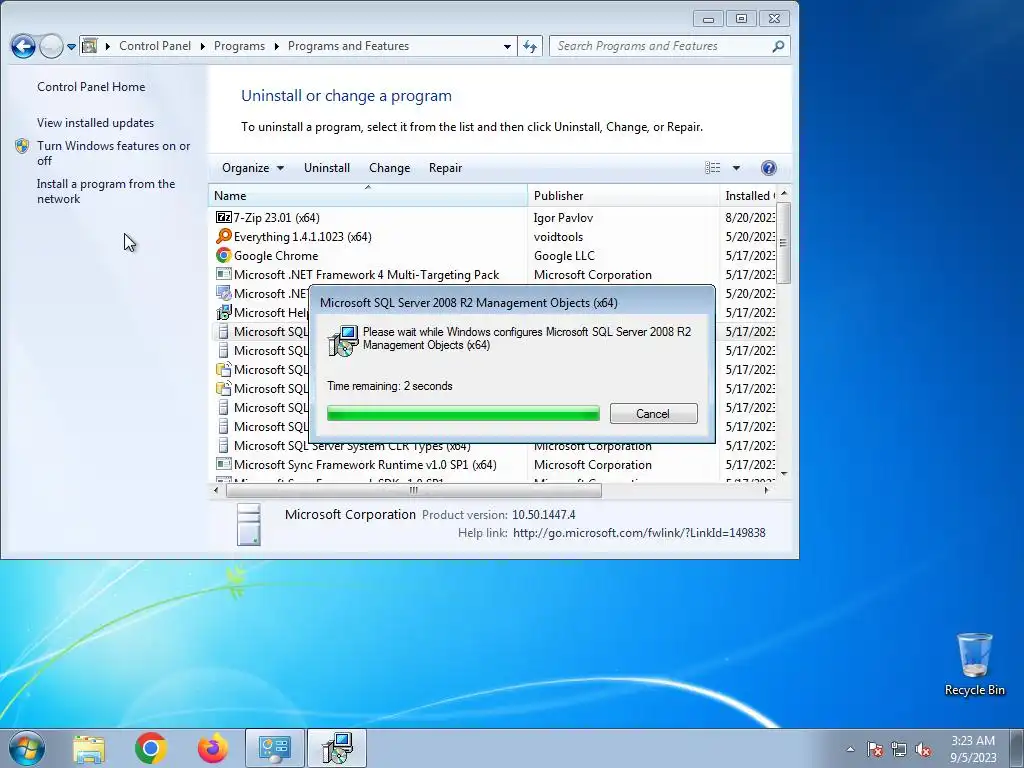Click the horizontal scrollbar thumb
This screenshot has width=1024, height=768.
pos(413,490)
